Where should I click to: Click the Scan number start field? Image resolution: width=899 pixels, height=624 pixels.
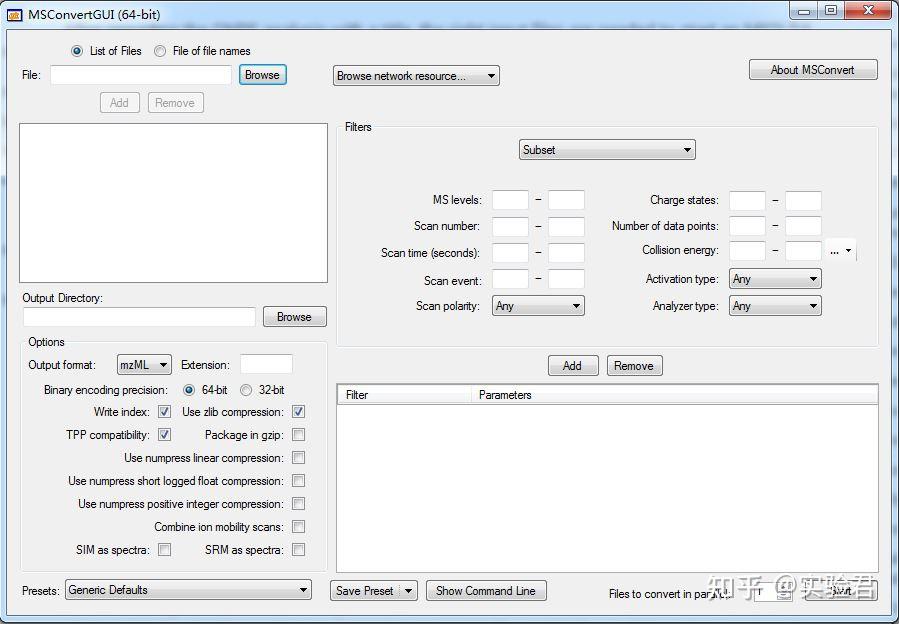[510, 227]
